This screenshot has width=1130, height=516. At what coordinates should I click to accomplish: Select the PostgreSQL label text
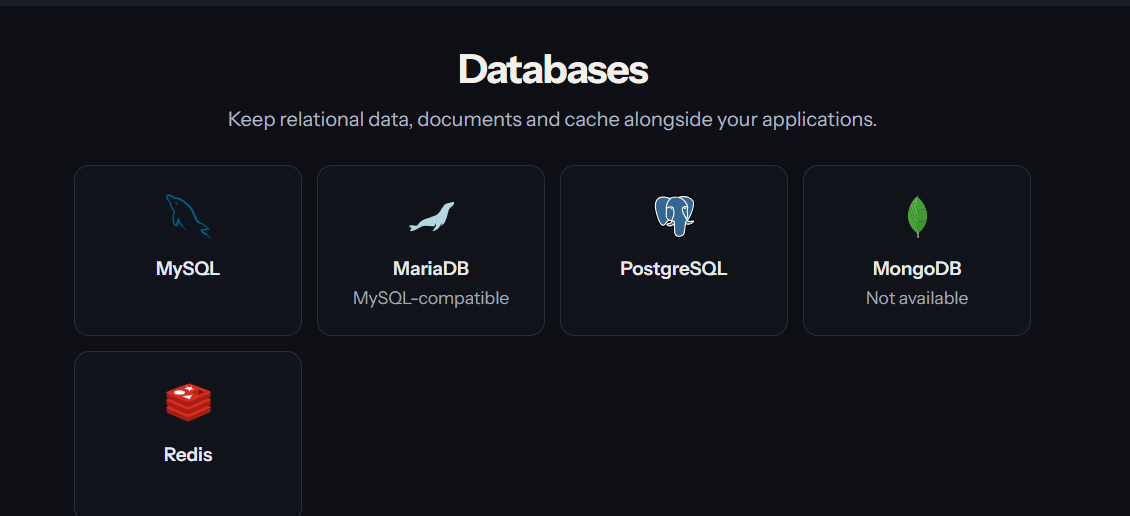674,269
